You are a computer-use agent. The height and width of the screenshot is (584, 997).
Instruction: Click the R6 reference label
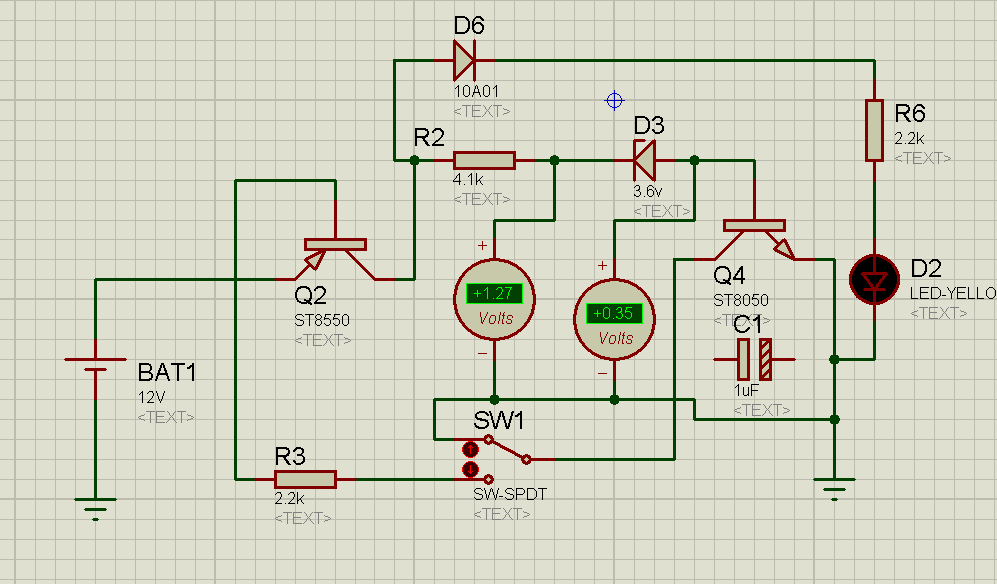coord(910,114)
